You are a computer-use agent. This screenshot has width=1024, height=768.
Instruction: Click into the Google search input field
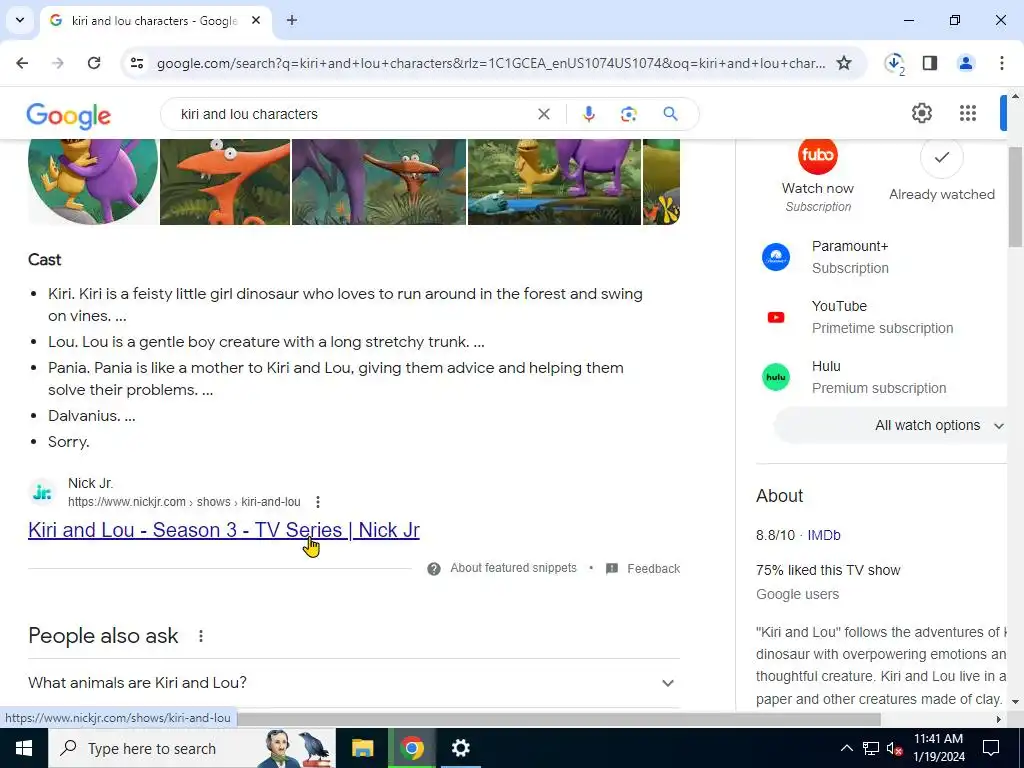pos(353,114)
